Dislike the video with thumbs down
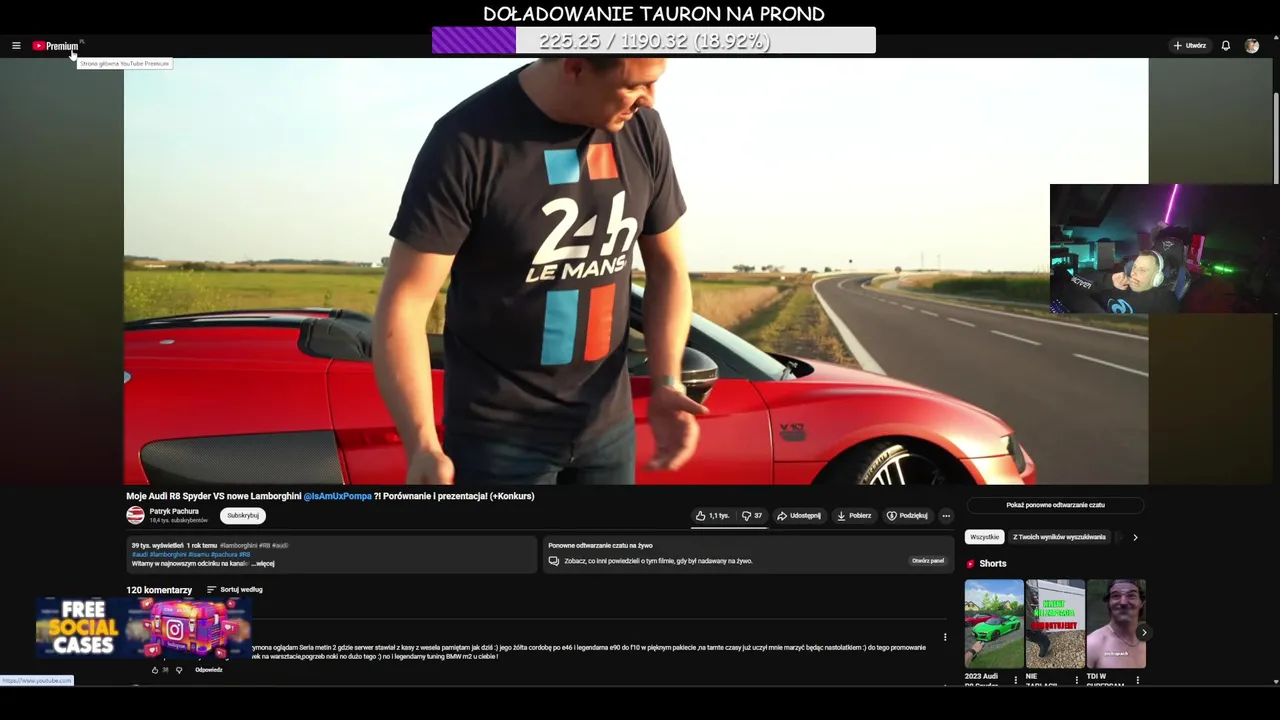The width and height of the screenshot is (1280, 720). pyautogui.click(x=752, y=516)
